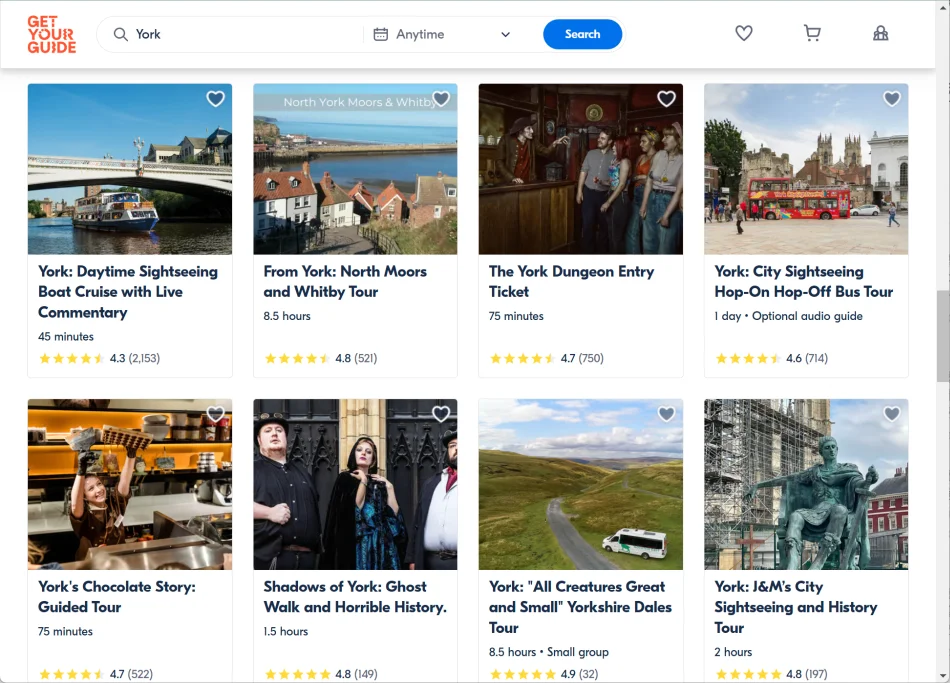Image resolution: width=950 pixels, height=683 pixels.
Task: Favorite The York Dungeon Entry Ticket
Action: [666, 99]
